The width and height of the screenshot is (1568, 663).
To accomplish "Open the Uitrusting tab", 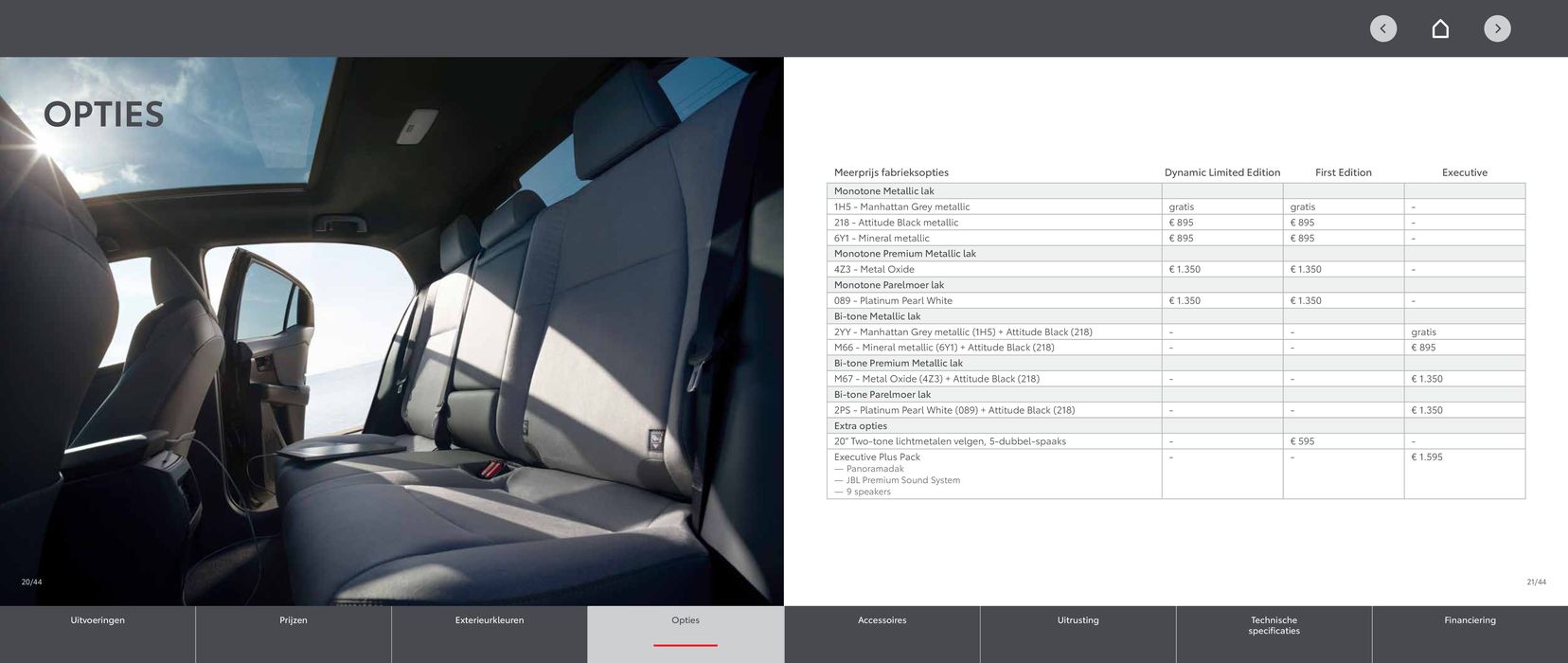I will coord(1078,621).
